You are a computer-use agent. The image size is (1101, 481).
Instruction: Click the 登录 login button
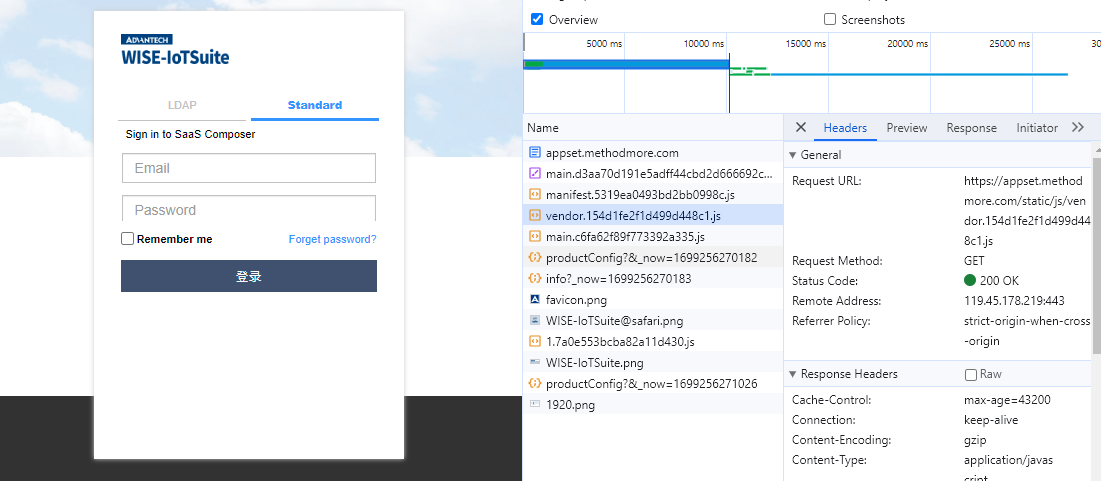tap(249, 276)
